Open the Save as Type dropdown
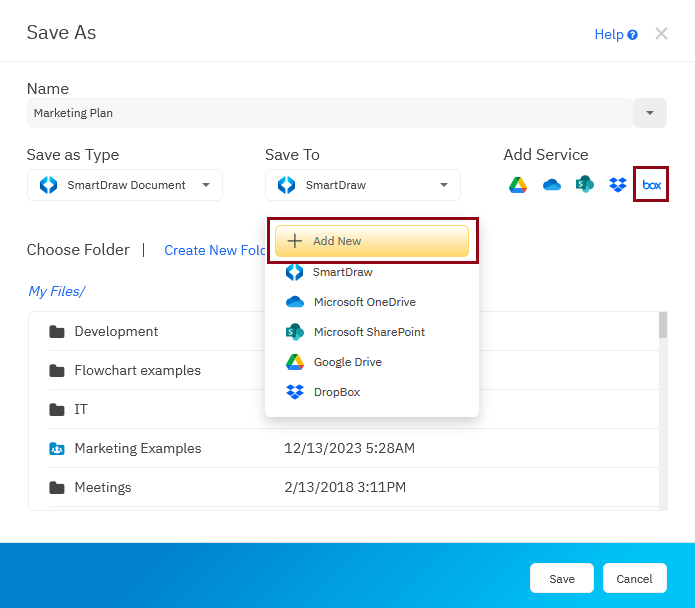This screenshot has width=695, height=608. pos(125,185)
